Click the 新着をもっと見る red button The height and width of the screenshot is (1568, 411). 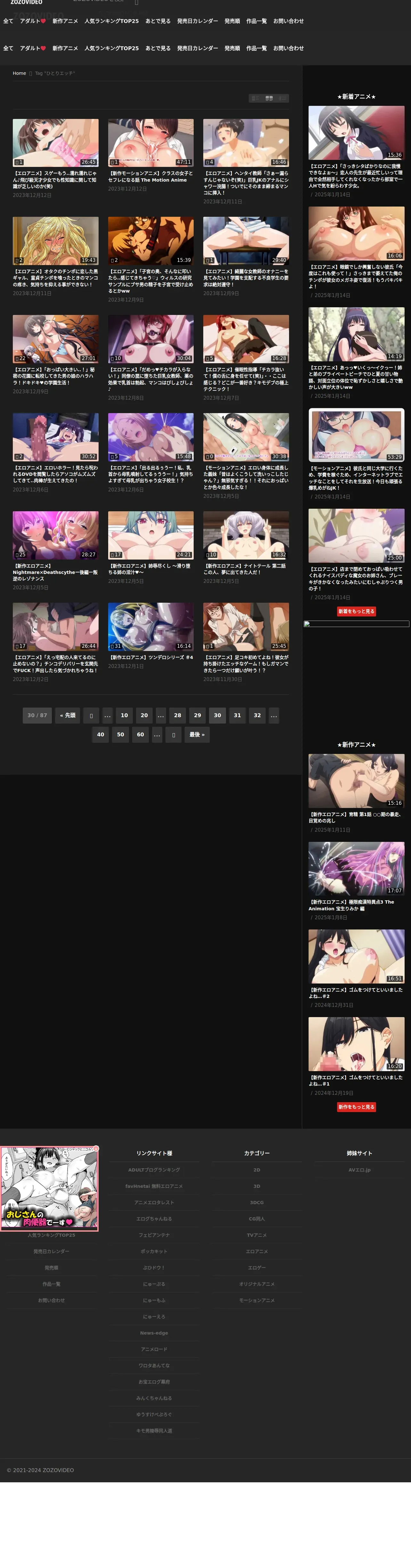click(x=357, y=611)
